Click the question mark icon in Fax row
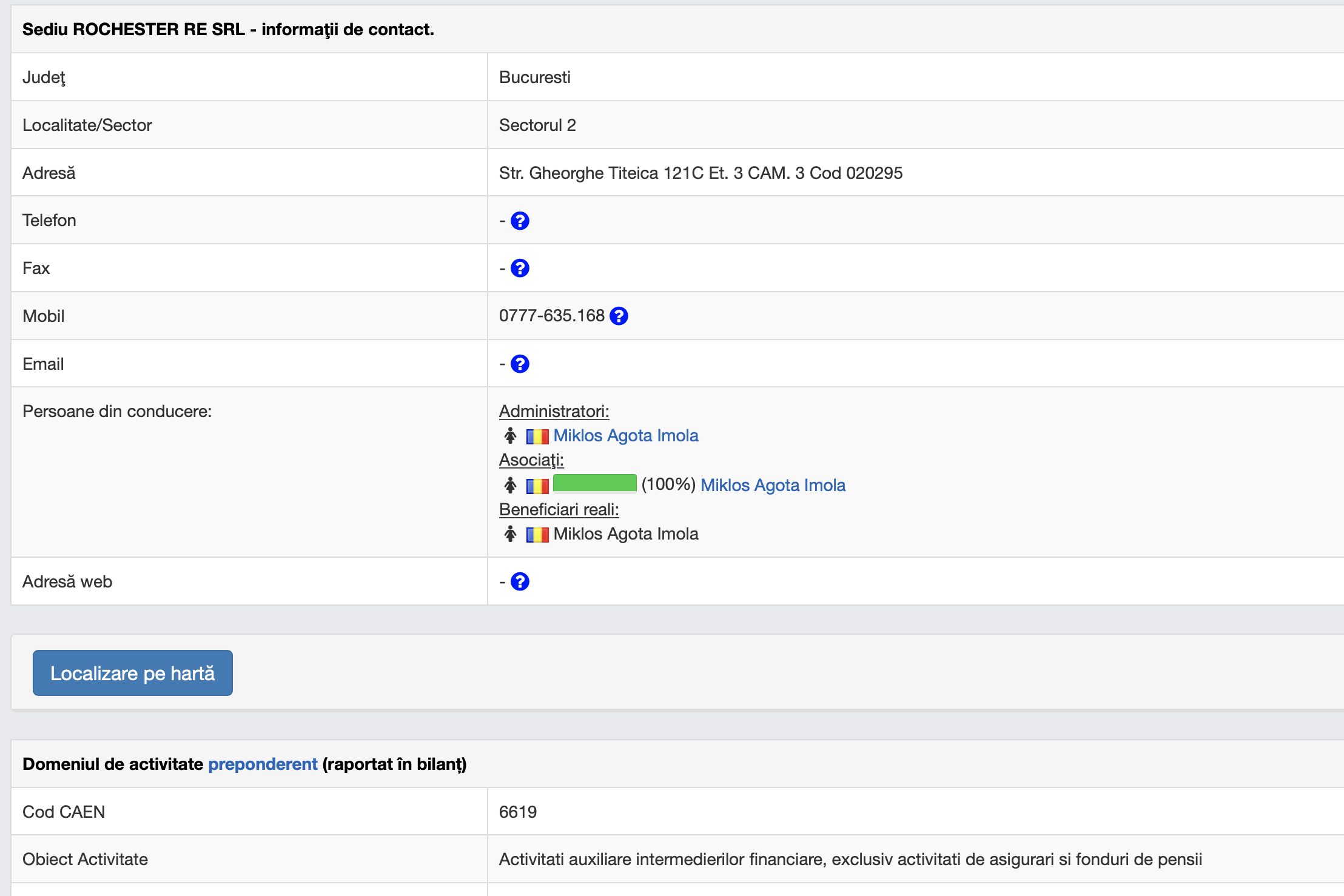The height and width of the screenshot is (896, 1344). point(520,268)
